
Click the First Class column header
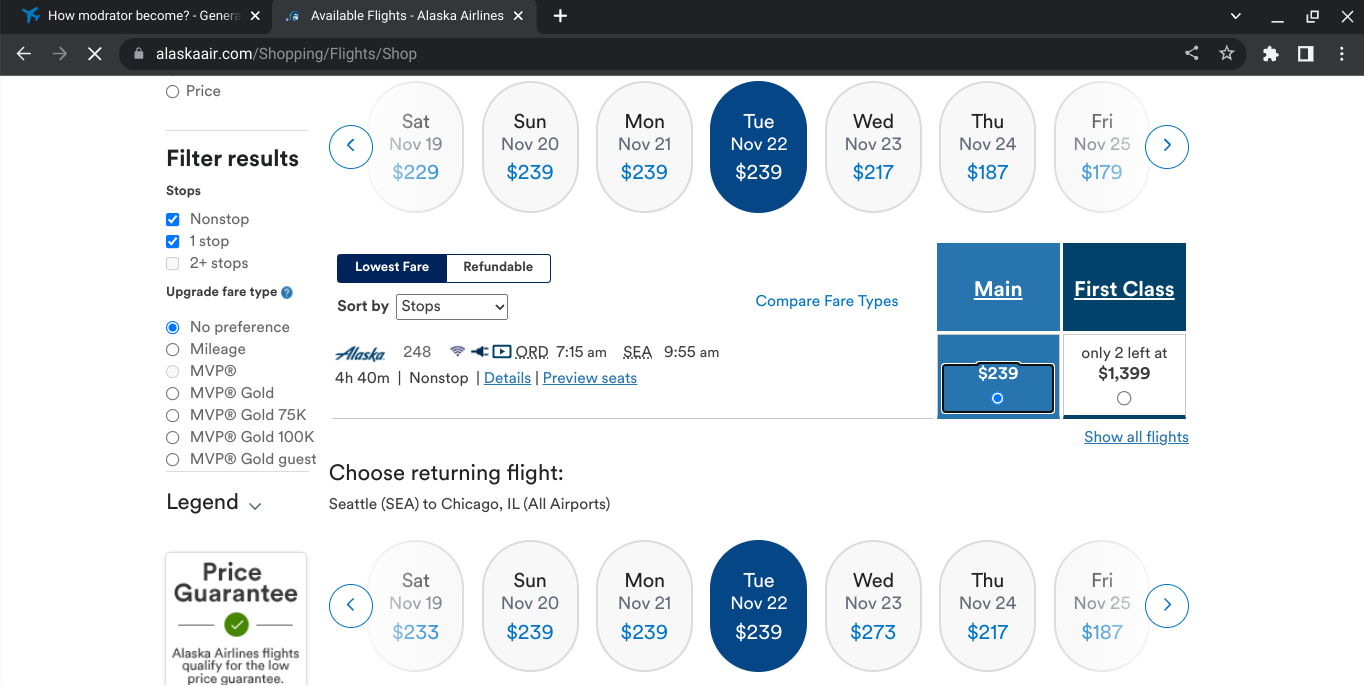[x=1124, y=289]
